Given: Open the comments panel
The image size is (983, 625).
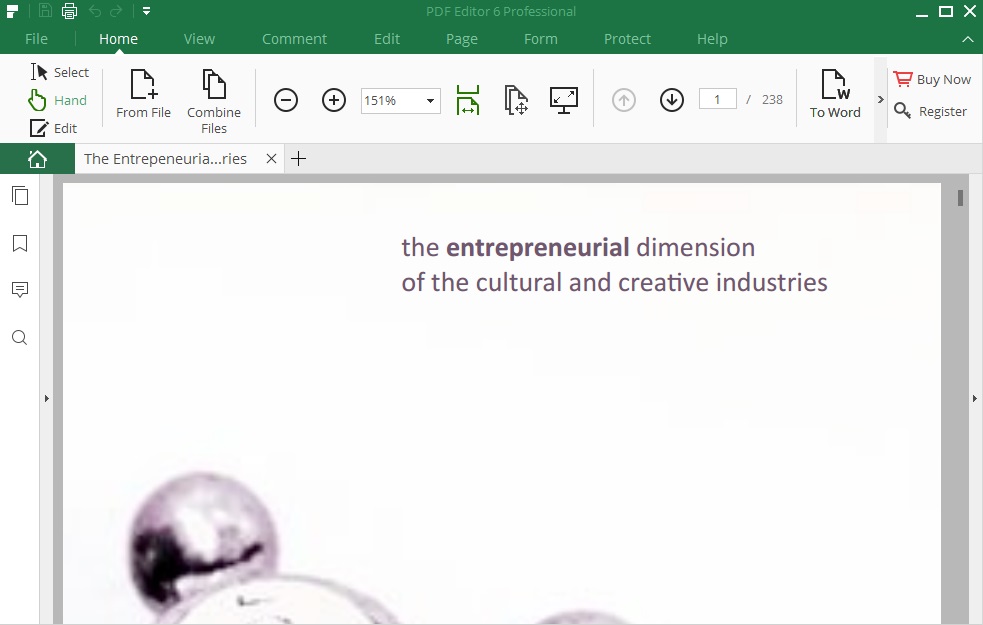Looking at the screenshot, I should click(20, 290).
